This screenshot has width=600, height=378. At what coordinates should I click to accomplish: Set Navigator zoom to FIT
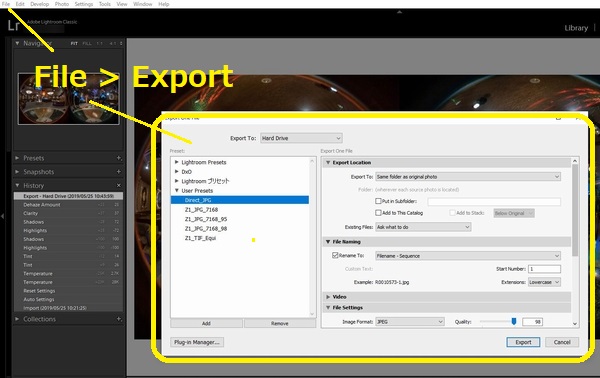pos(74,44)
